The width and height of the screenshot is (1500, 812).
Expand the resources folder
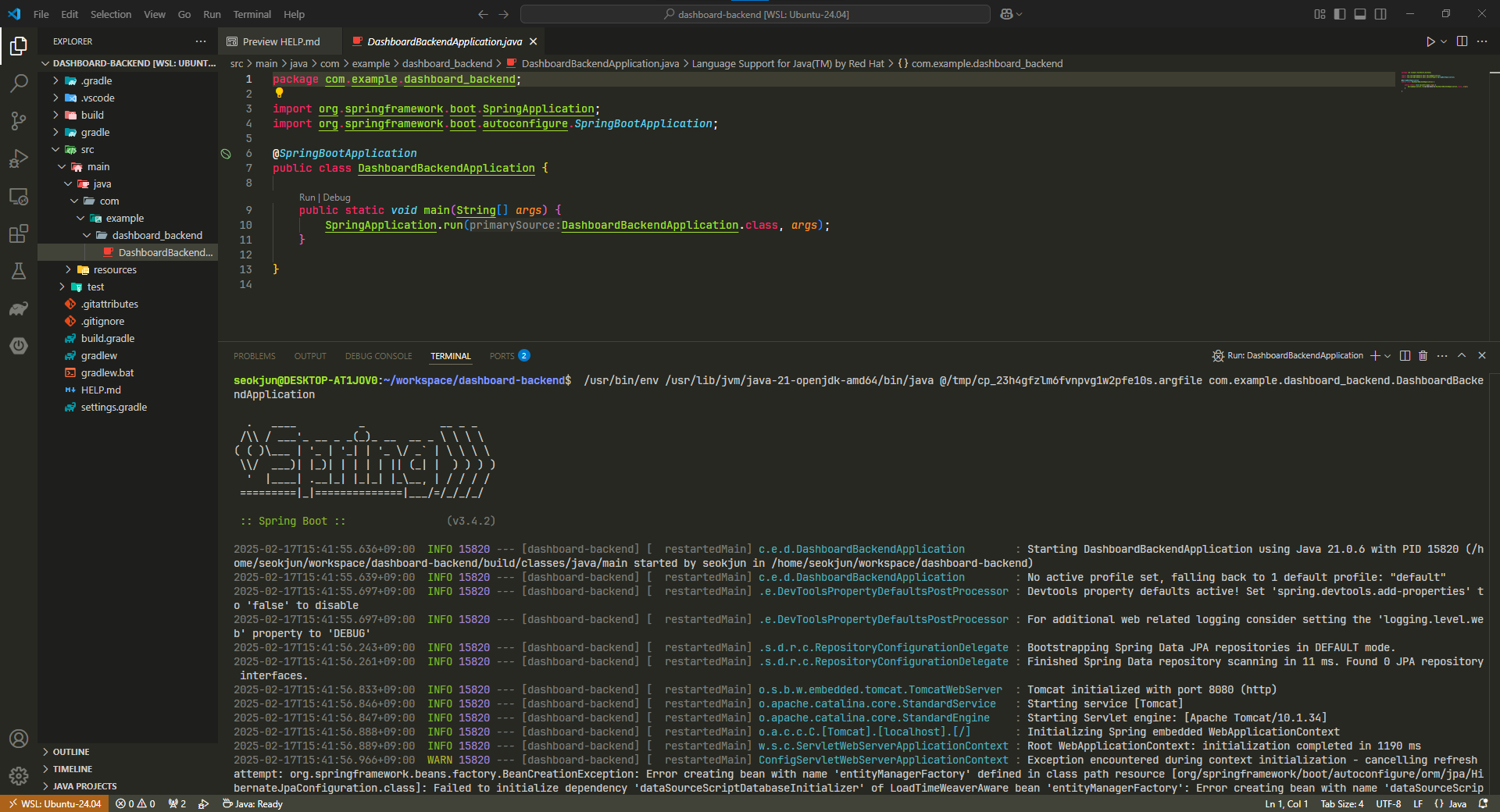click(115, 270)
